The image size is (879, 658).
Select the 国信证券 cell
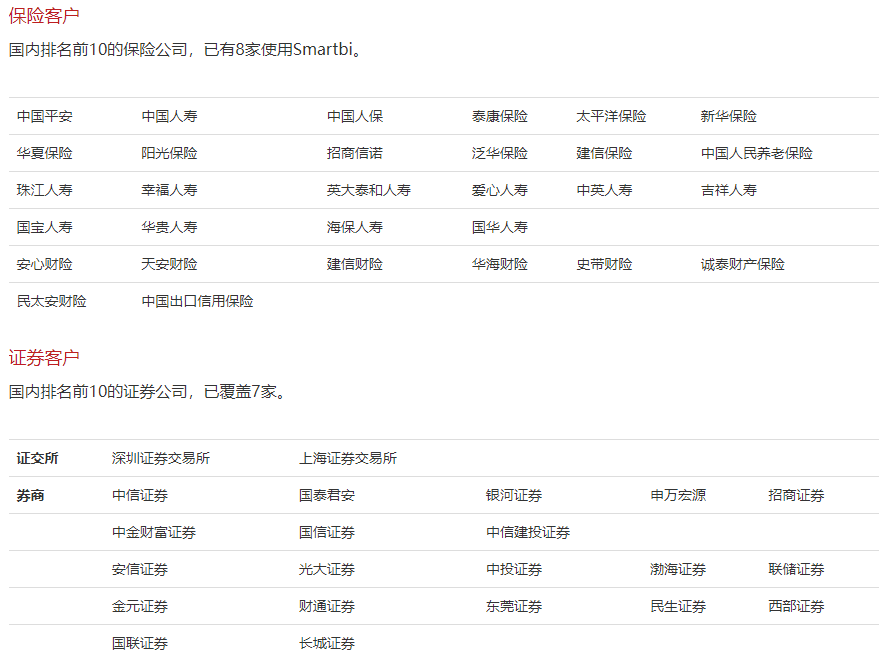(x=326, y=532)
